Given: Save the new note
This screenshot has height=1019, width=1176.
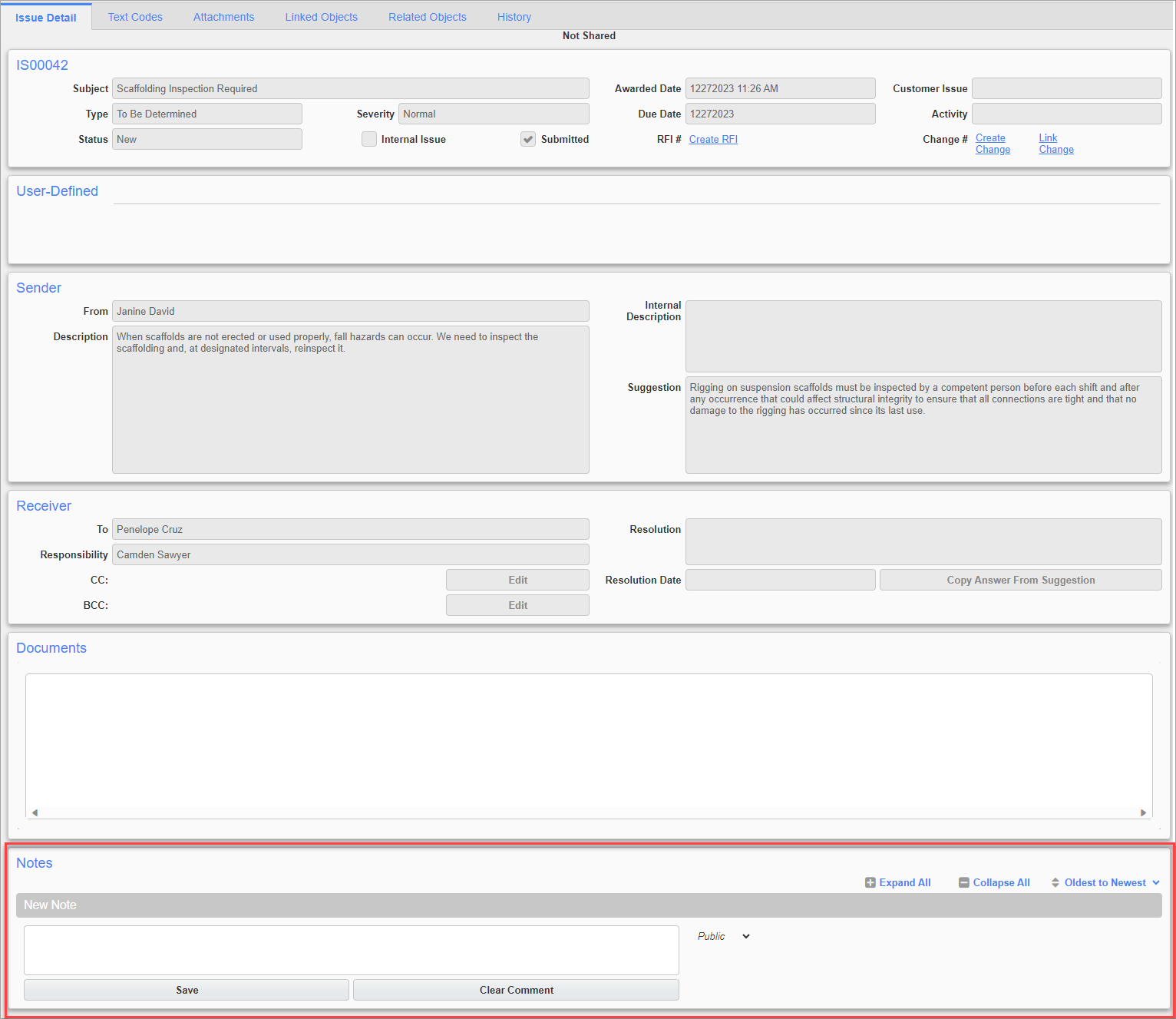Looking at the screenshot, I should click(x=187, y=990).
